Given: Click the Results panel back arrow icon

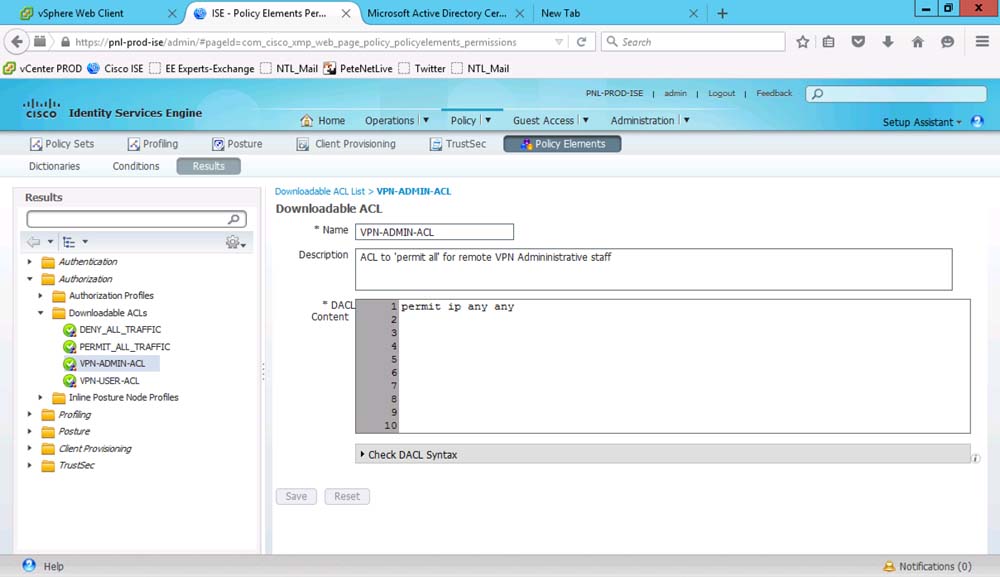Looking at the screenshot, I should [33, 242].
